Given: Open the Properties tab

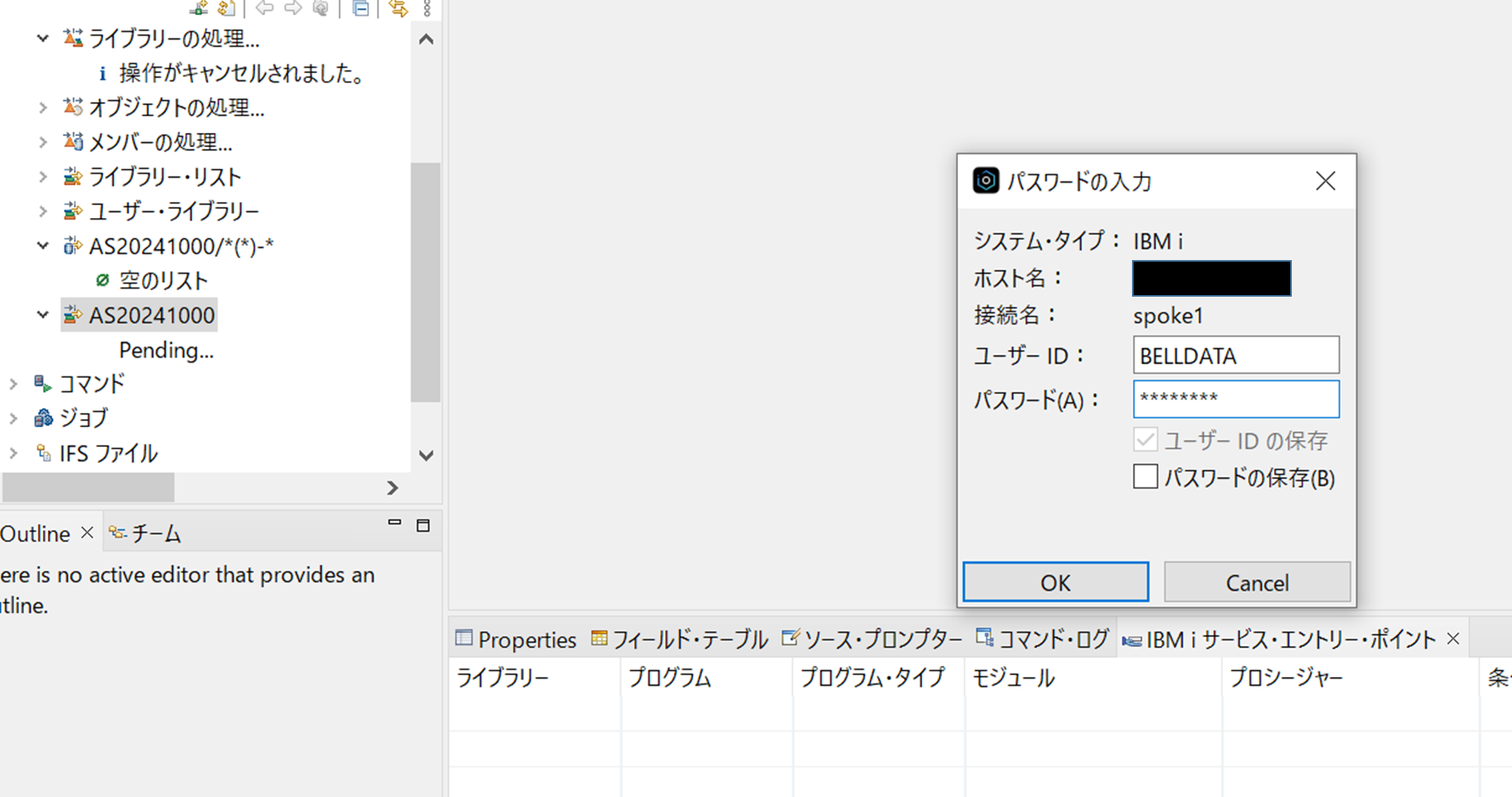Looking at the screenshot, I should (x=516, y=640).
